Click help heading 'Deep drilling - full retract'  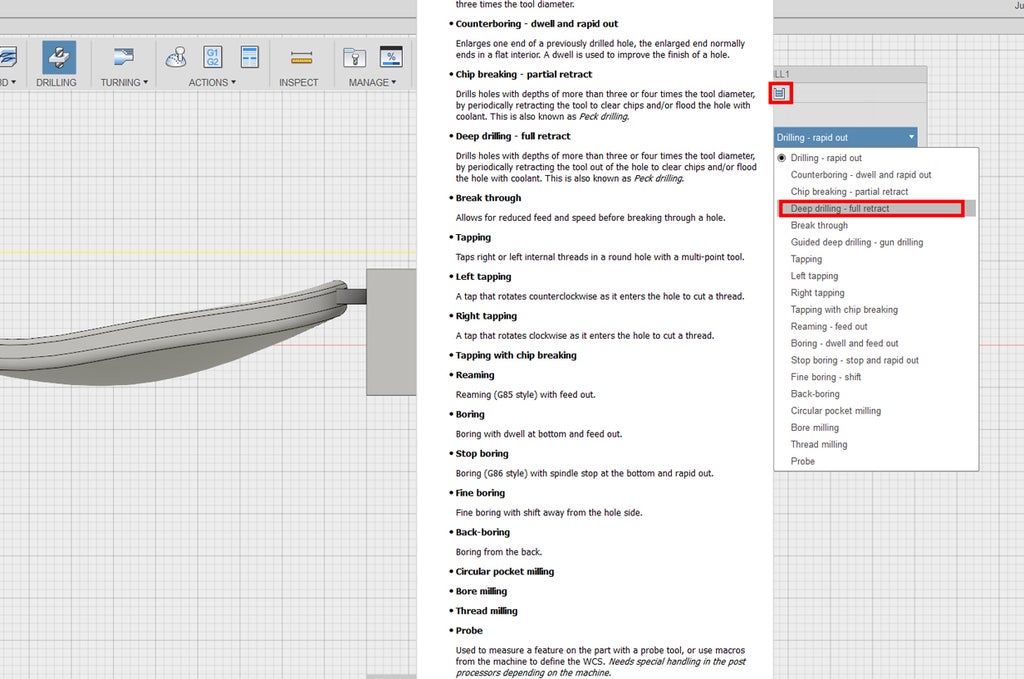click(x=513, y=136)
